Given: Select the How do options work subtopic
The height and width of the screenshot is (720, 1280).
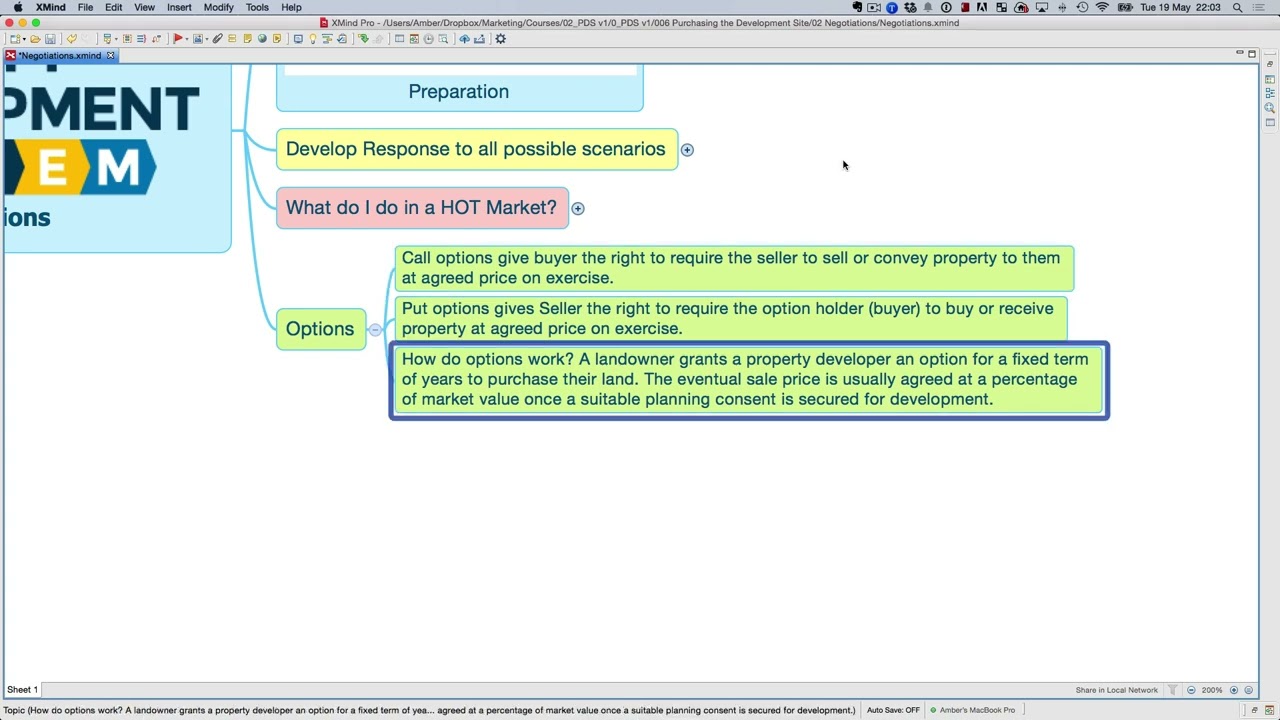Looking at the screenshot, I should pos(749,380).
